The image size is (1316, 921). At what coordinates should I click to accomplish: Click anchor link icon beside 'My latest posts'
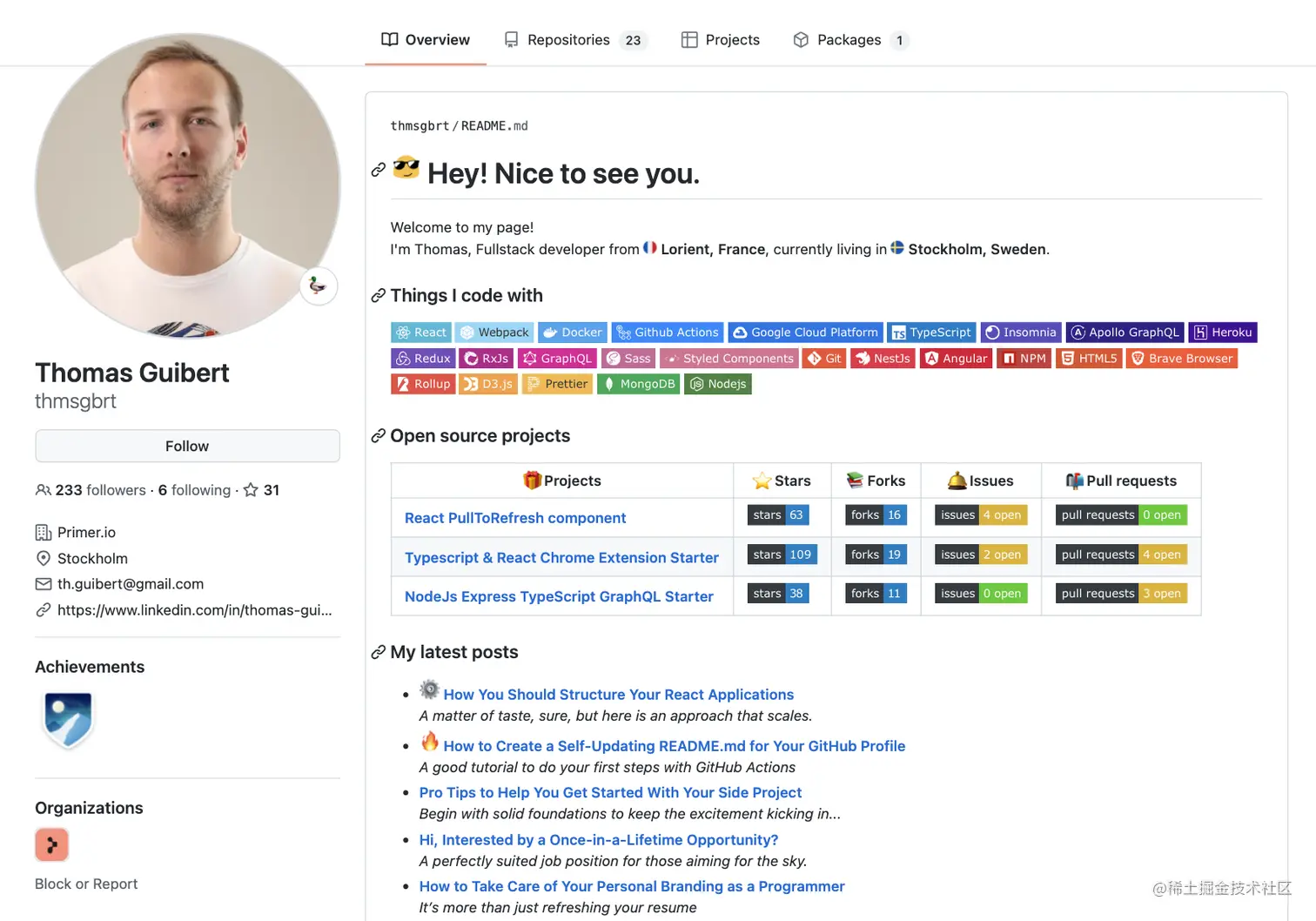tap(379, 652)
